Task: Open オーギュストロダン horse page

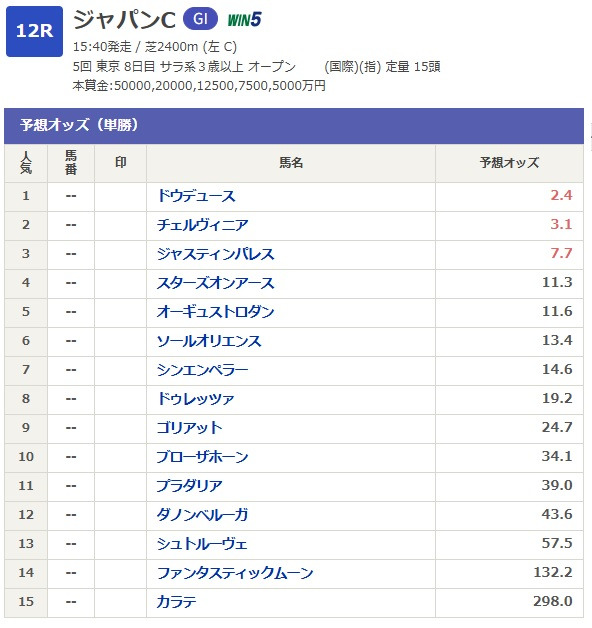Action: pyautogui.click(x=215, y=312)
